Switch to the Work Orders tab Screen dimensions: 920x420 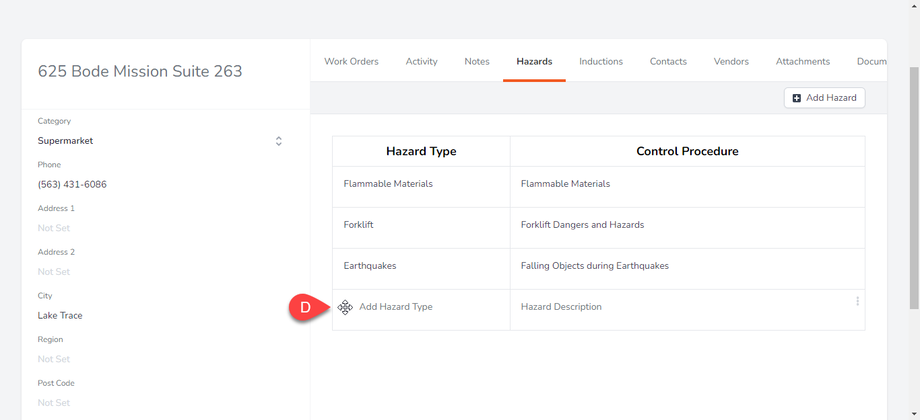click(x=351, y=62)
